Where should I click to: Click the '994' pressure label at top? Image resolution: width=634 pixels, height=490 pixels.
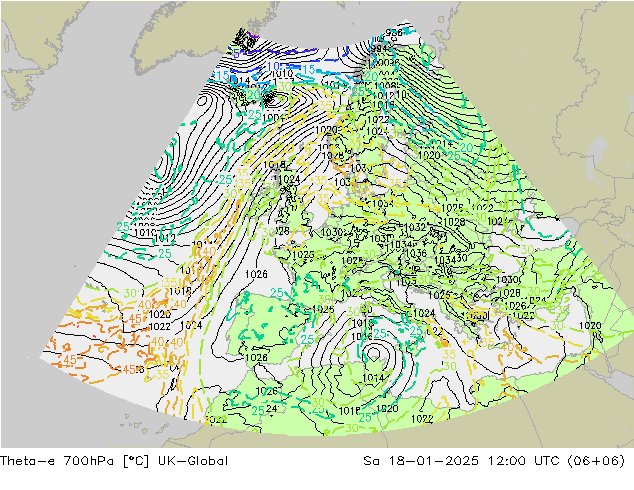pyautogui.click(x=380, y=48)
